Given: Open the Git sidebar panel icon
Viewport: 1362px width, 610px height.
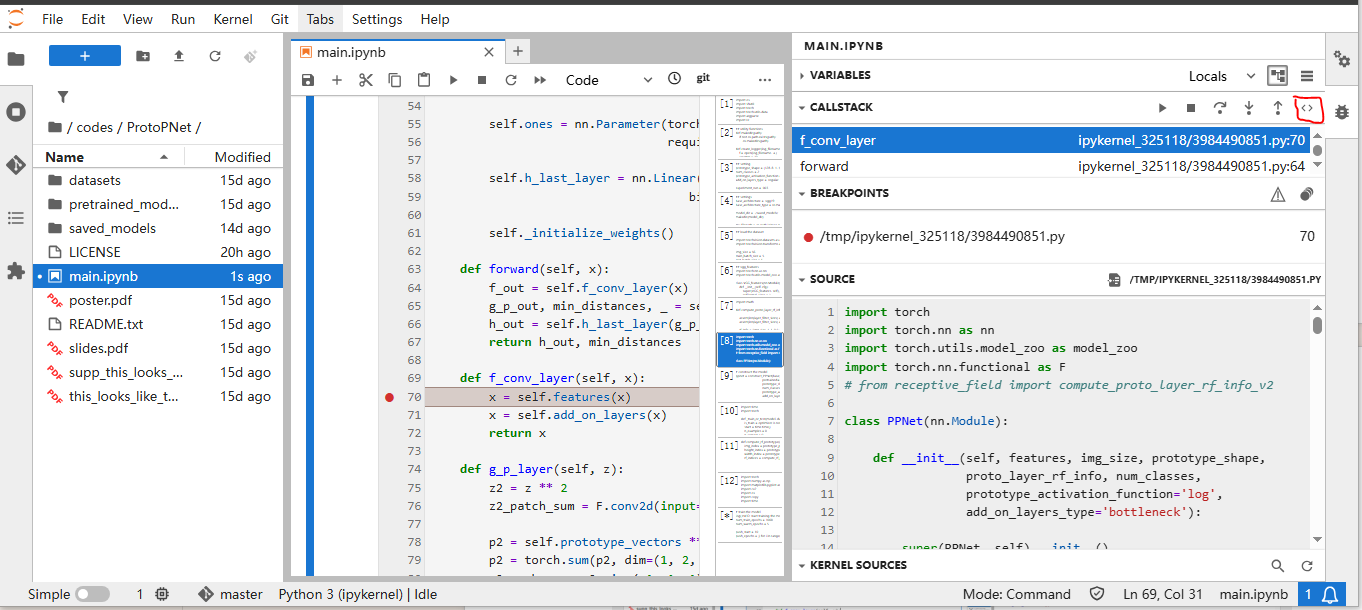Looking at the screenshot, I should point(16,165).
